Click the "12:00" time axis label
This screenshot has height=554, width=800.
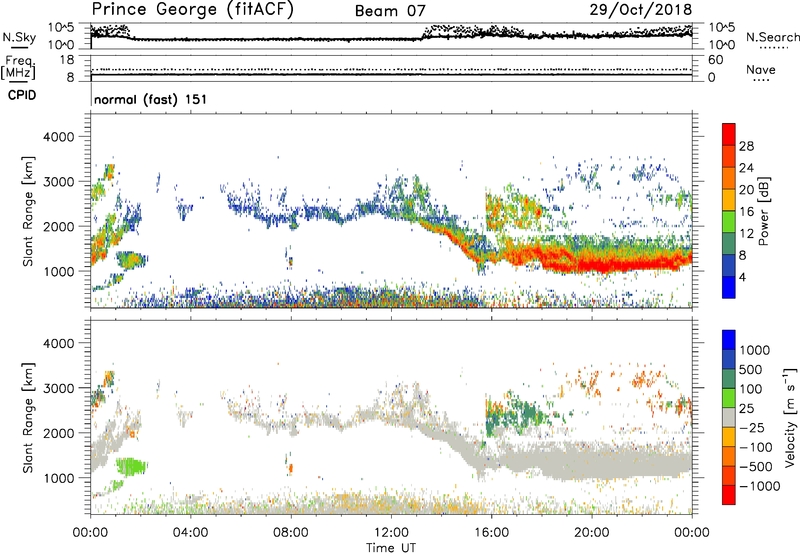tap(391, 533)
